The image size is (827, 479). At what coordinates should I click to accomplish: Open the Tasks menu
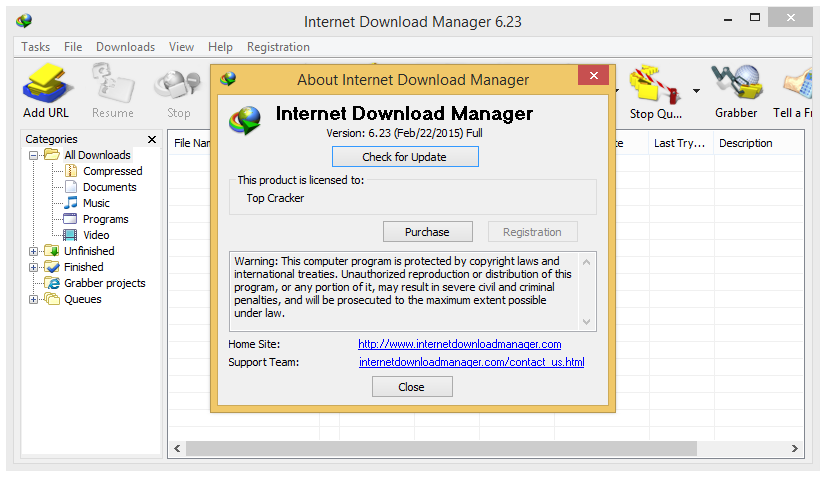35,47
